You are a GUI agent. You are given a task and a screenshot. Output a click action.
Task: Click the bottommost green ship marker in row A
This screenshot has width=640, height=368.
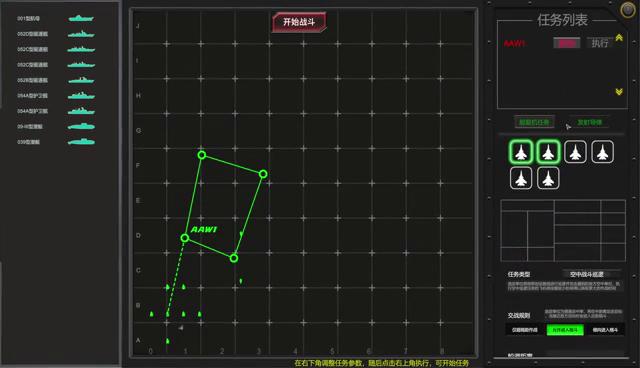(x=168, y=341)
